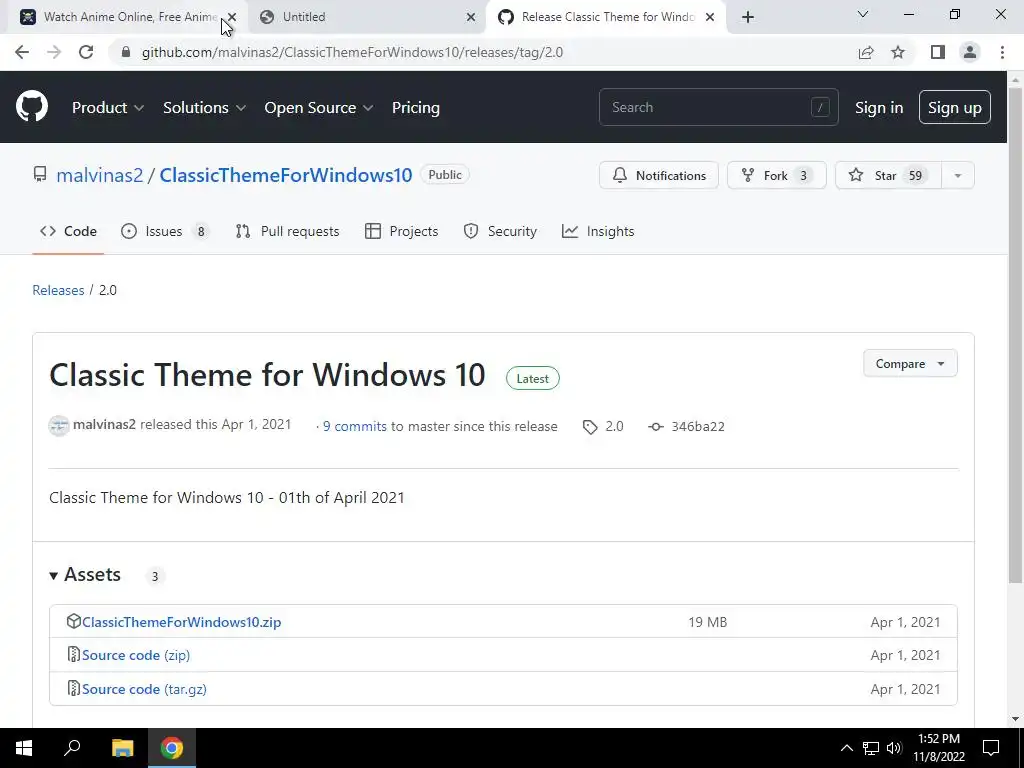Reload the page with the refresh icon
1024x768 pixels.
click(86, 52)
